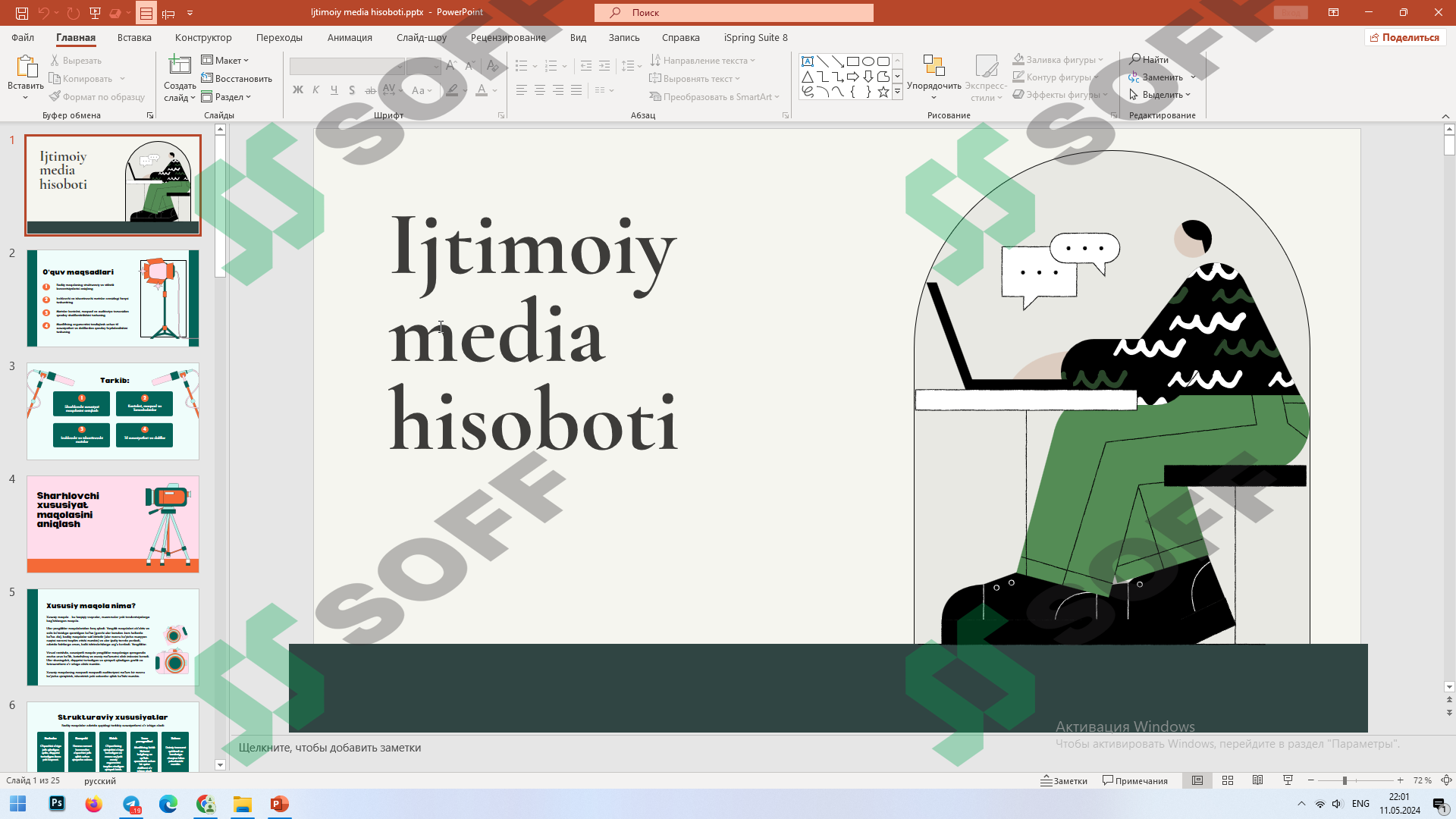Open the Section (Раздел) dropdown

point(226,96)
